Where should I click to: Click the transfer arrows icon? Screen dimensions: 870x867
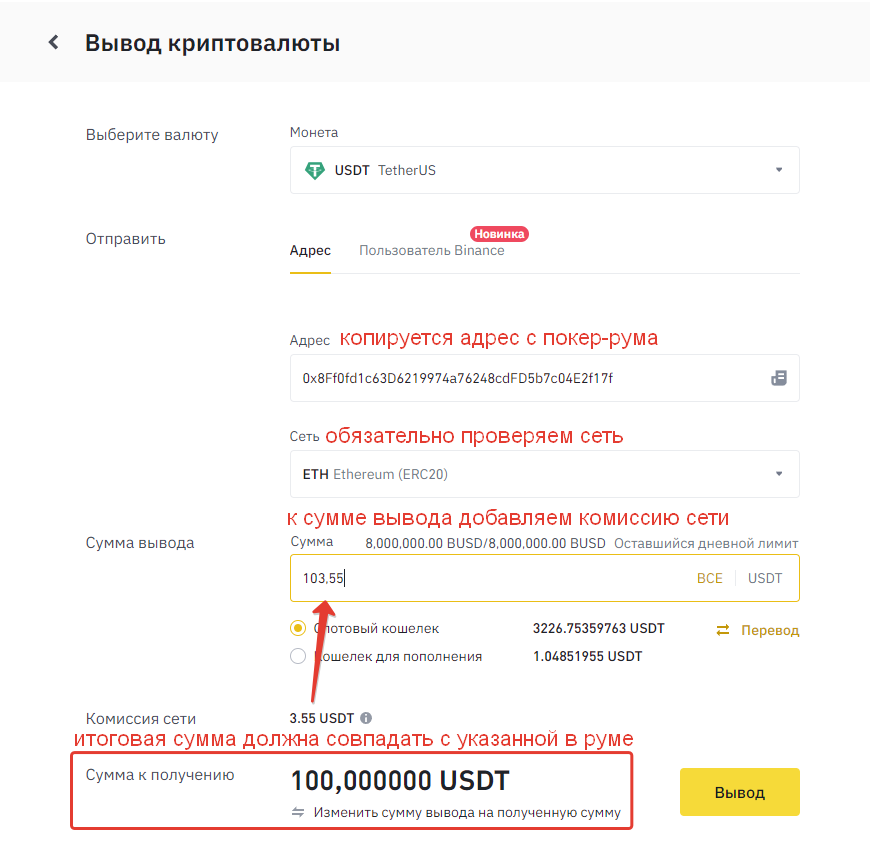[x=723, y=630]
